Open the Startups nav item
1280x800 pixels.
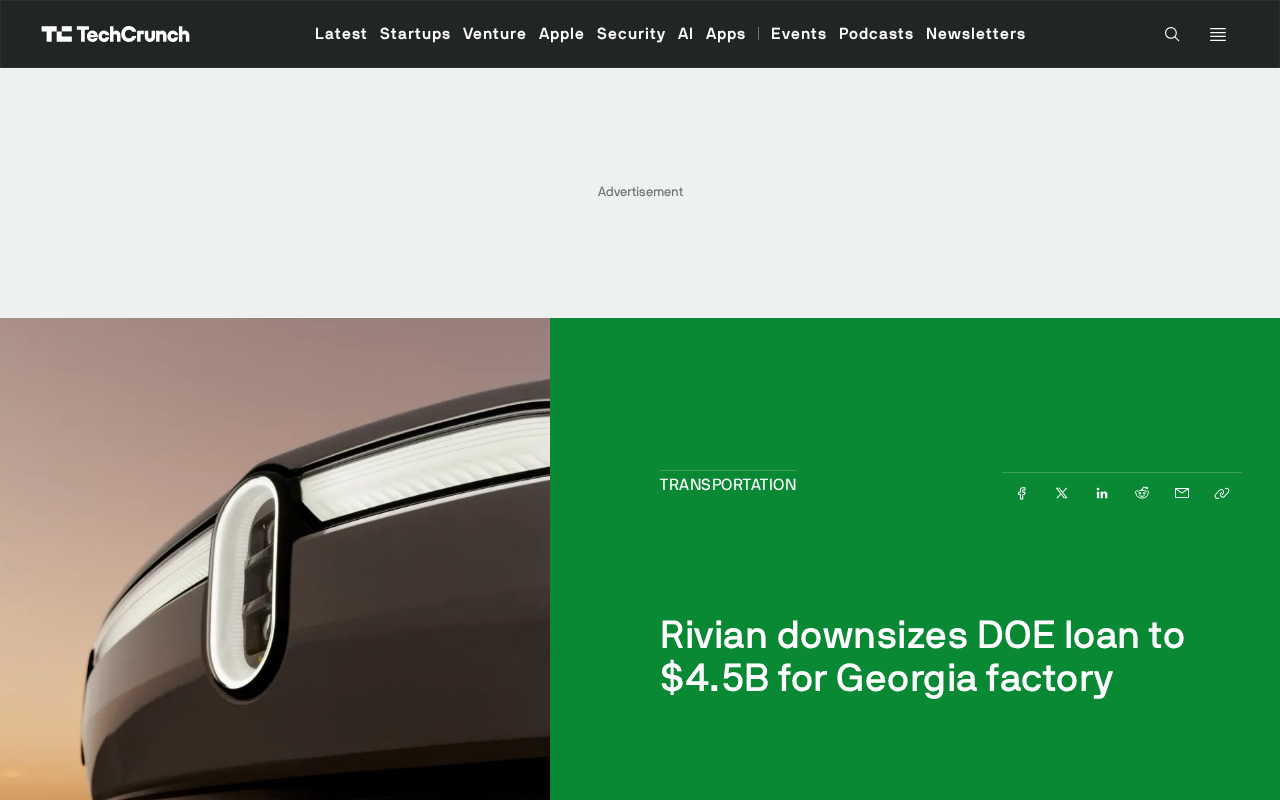point(415,34)
